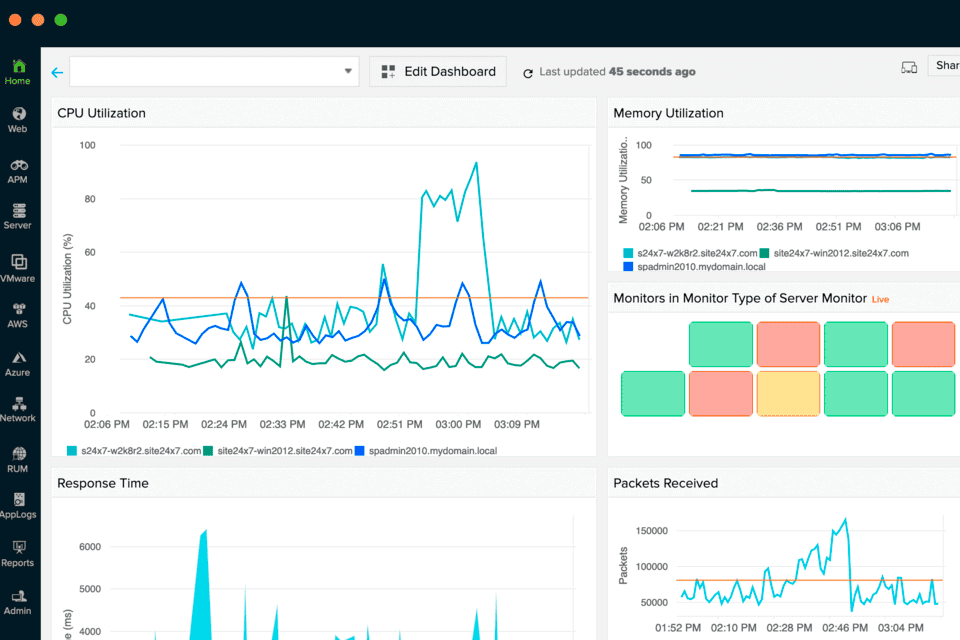The width and height of the screenshot is (960, 640).
Task: Open Azure monitoring icon
Action: (x=17, y=363)
